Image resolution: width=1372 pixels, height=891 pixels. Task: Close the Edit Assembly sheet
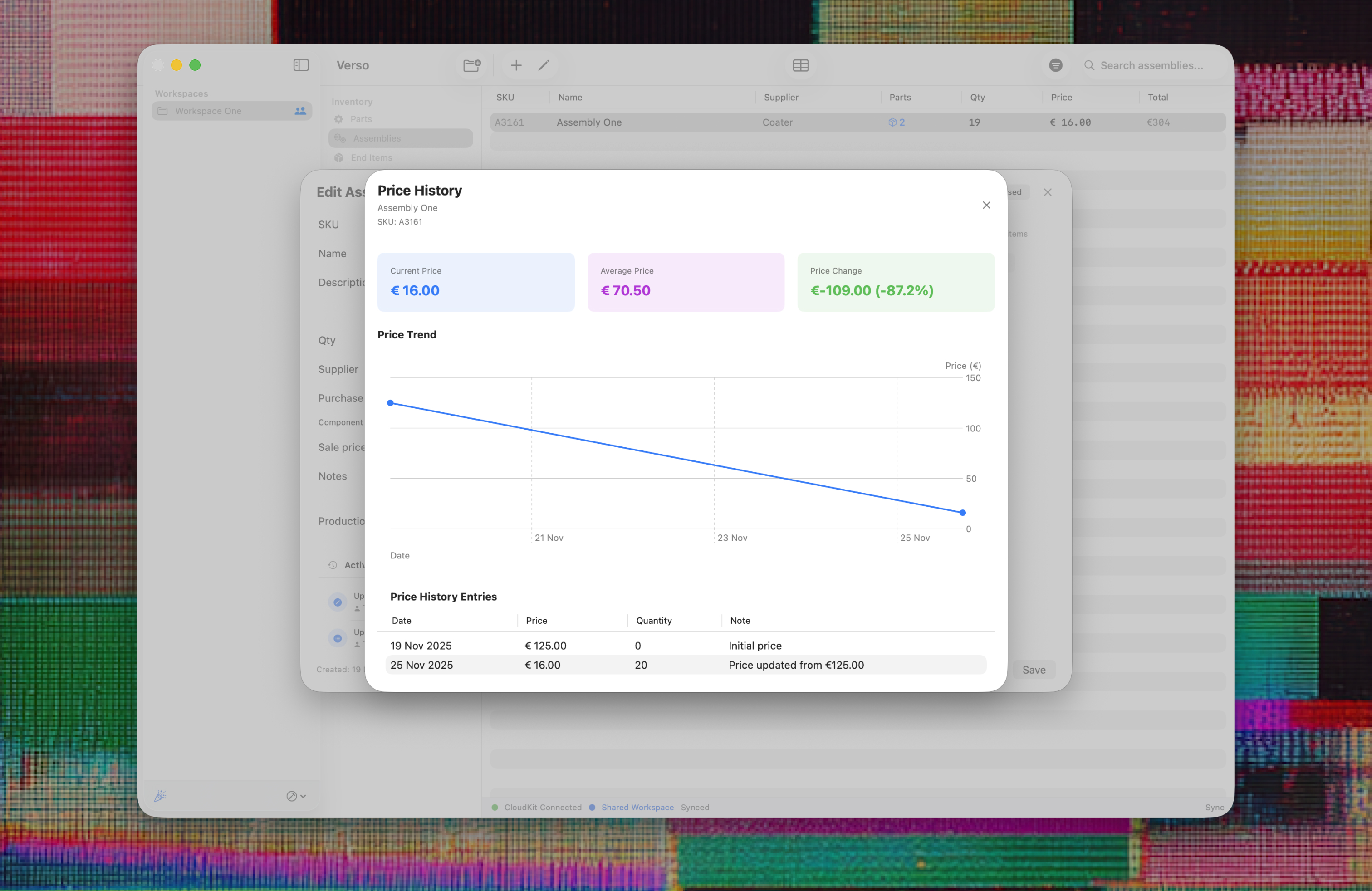click(1048, 192)
